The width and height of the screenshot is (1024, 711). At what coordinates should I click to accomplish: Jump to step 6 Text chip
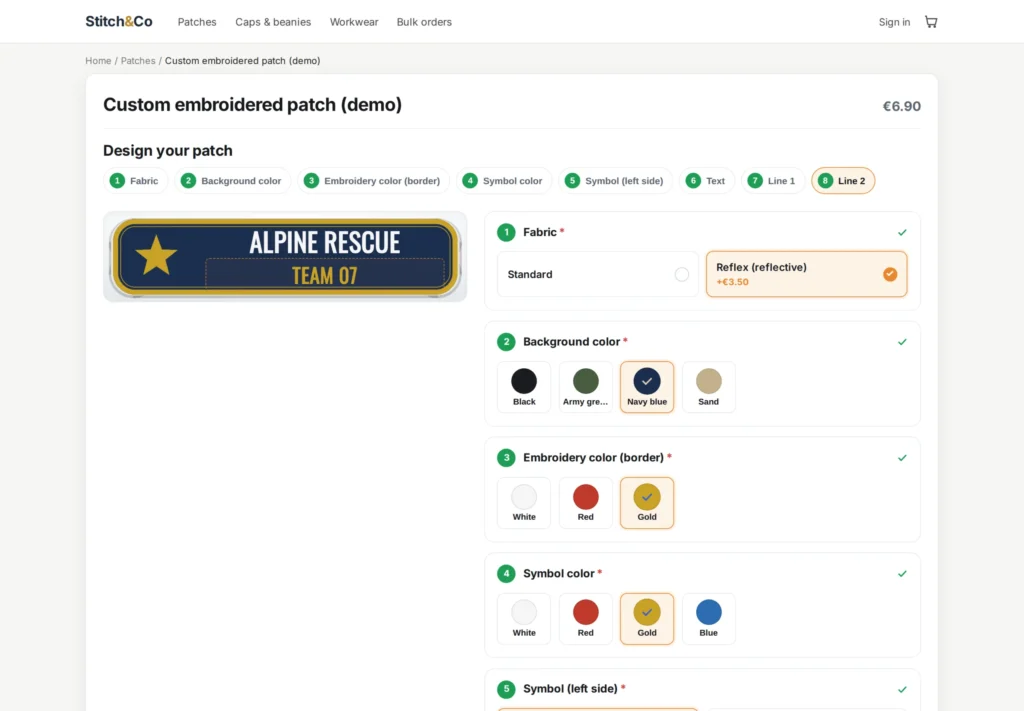(707, 181)
